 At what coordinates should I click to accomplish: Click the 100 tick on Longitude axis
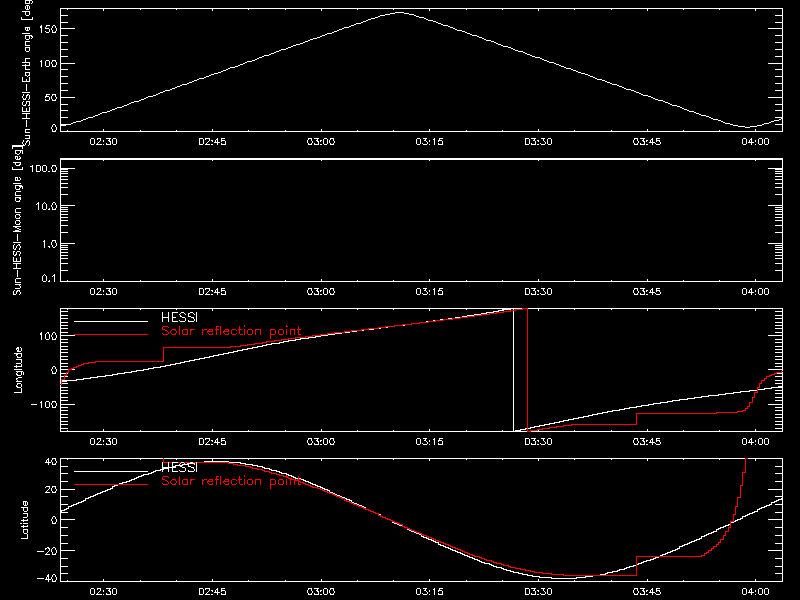tap(48, 336)
